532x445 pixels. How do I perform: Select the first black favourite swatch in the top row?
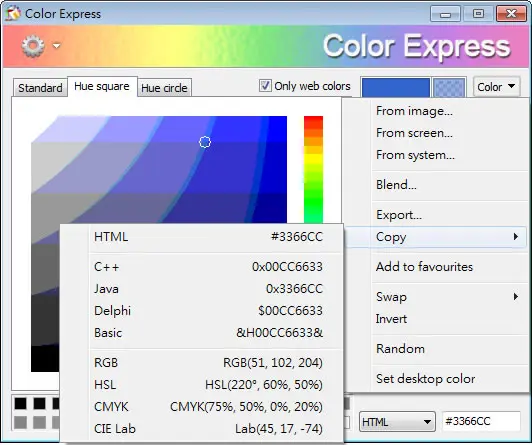tap(20, 403)
